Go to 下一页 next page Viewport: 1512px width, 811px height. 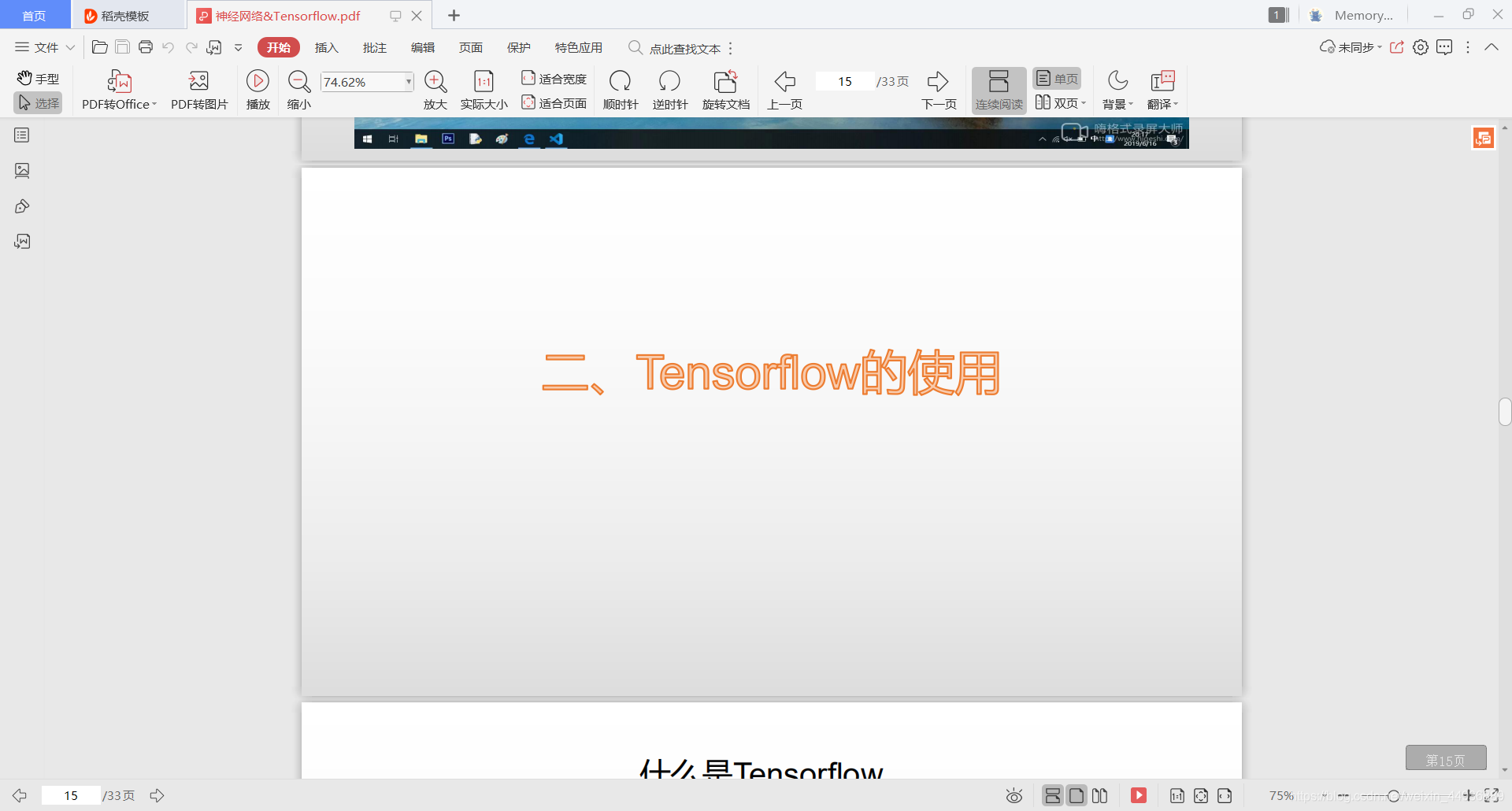[939, 91]
